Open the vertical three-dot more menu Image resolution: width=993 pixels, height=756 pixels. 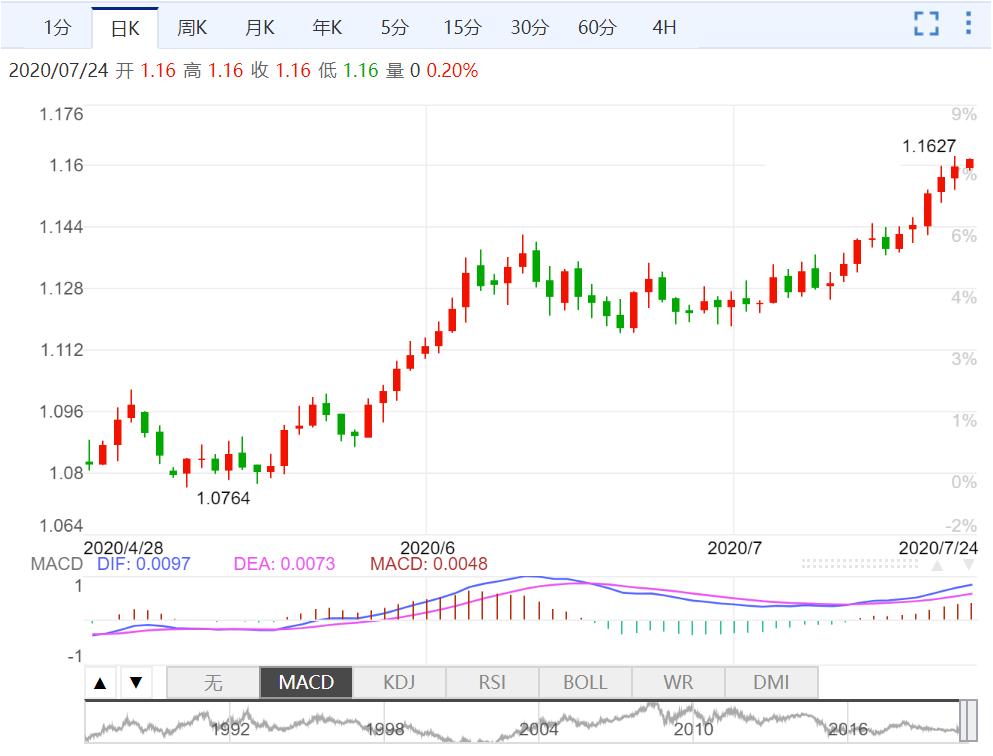point(967,24)
